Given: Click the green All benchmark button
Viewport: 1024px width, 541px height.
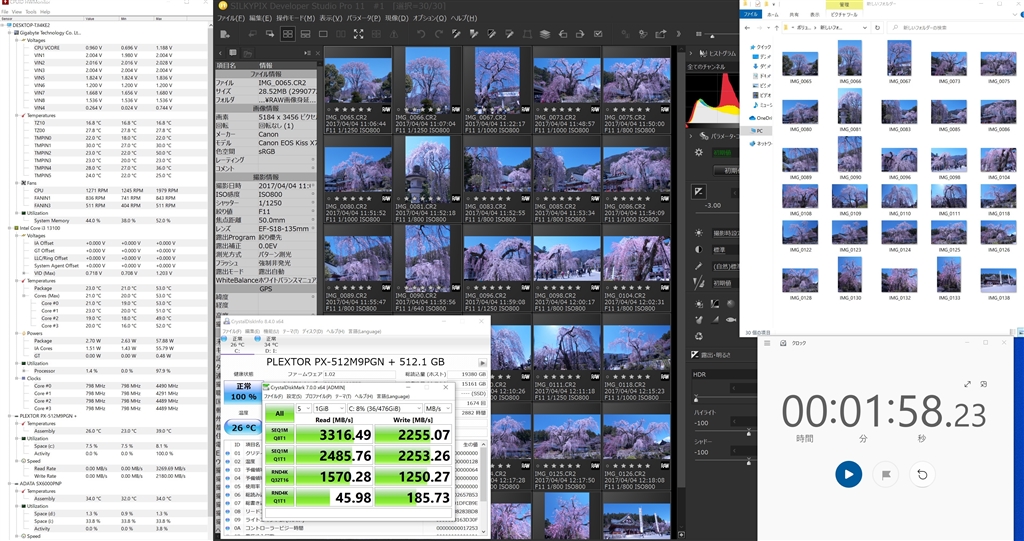Looking at the screenshot, I should pyautogui.click(x=280, y=413).
